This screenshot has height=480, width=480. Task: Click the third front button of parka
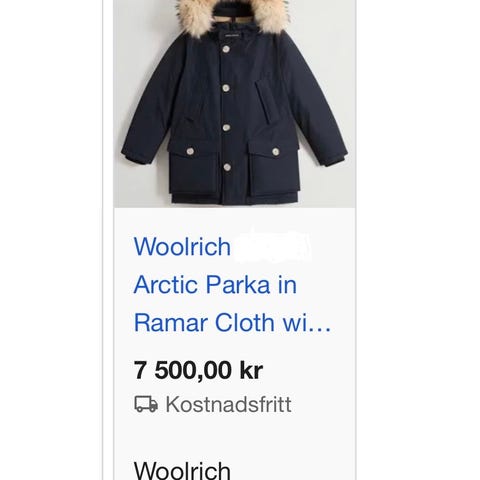227,128
